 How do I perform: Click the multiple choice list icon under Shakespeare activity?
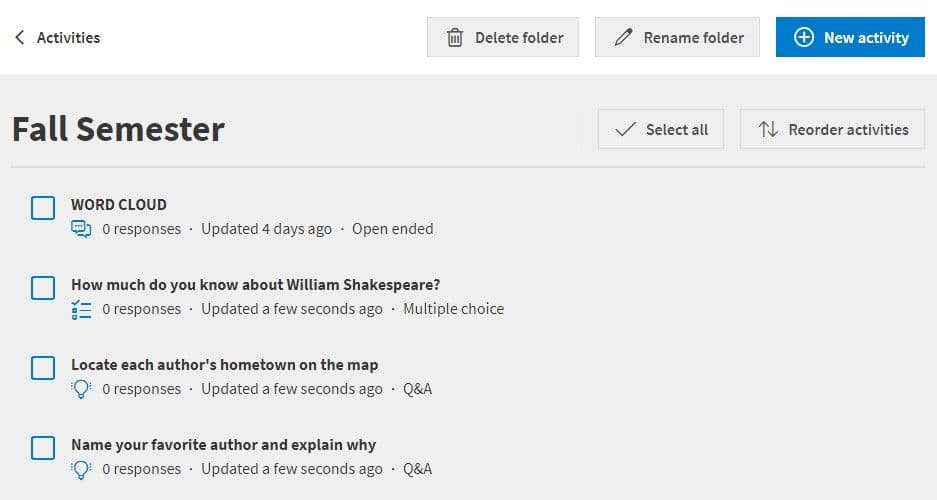click(x=81, y=309)
